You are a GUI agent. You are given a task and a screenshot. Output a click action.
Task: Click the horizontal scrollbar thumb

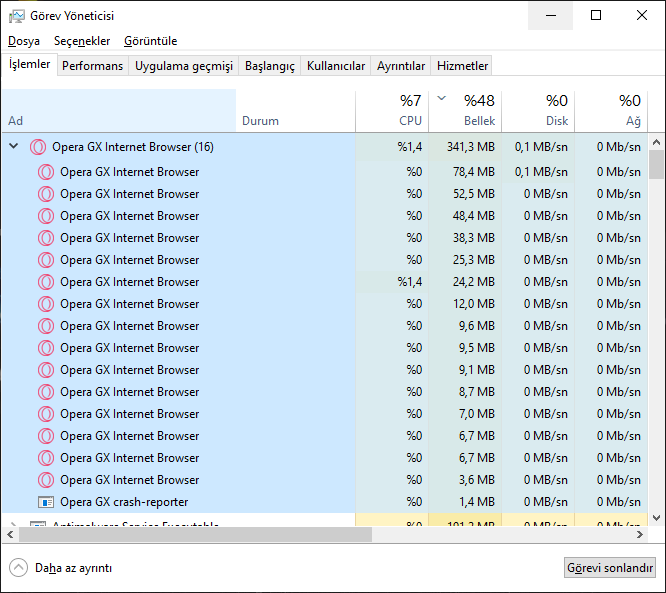click(x=195, y=535)
